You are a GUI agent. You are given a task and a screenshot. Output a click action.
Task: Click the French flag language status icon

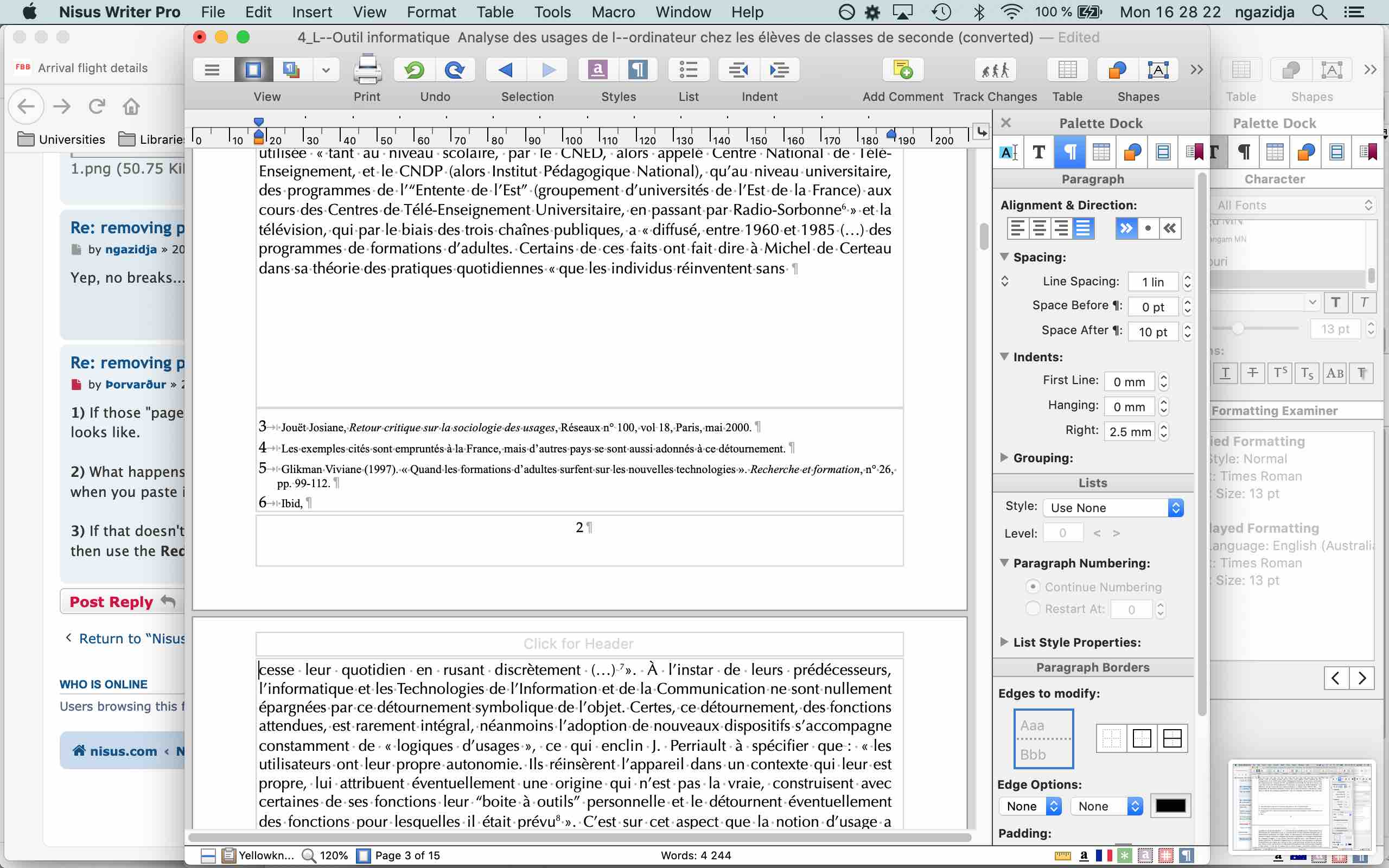coord(1104,856)
